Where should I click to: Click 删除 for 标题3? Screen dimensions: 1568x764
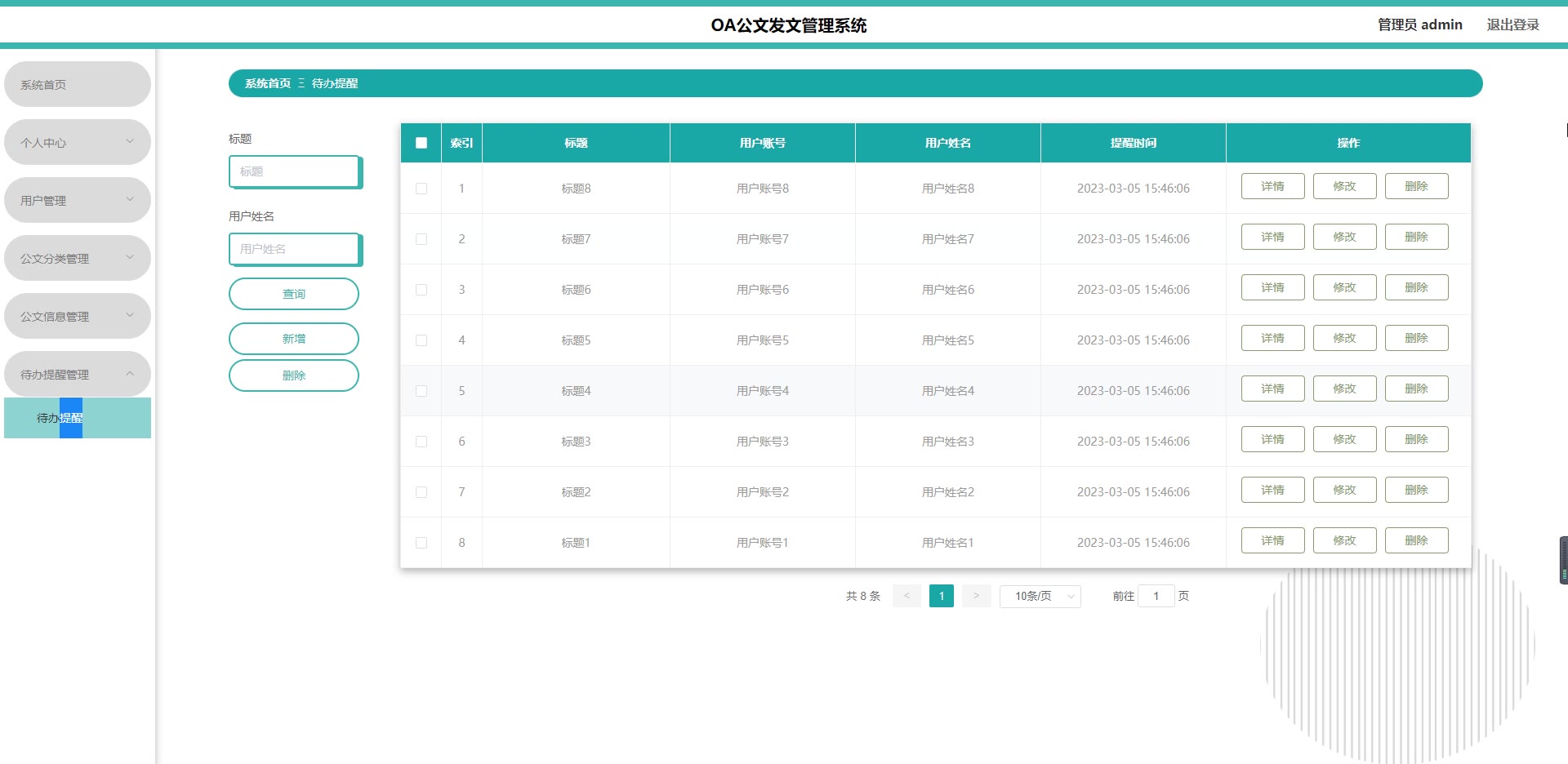(x=1416, y=439)
